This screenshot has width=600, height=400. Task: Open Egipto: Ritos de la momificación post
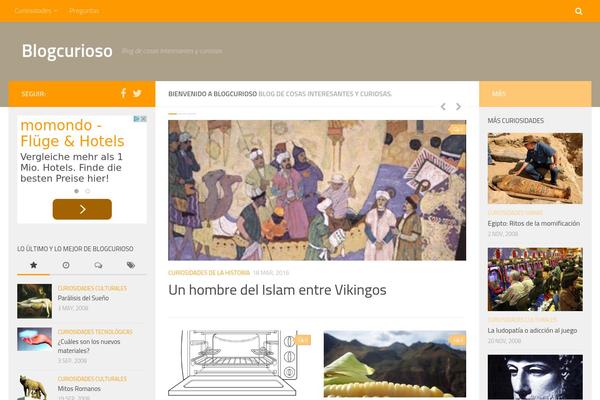click(533, 223)
